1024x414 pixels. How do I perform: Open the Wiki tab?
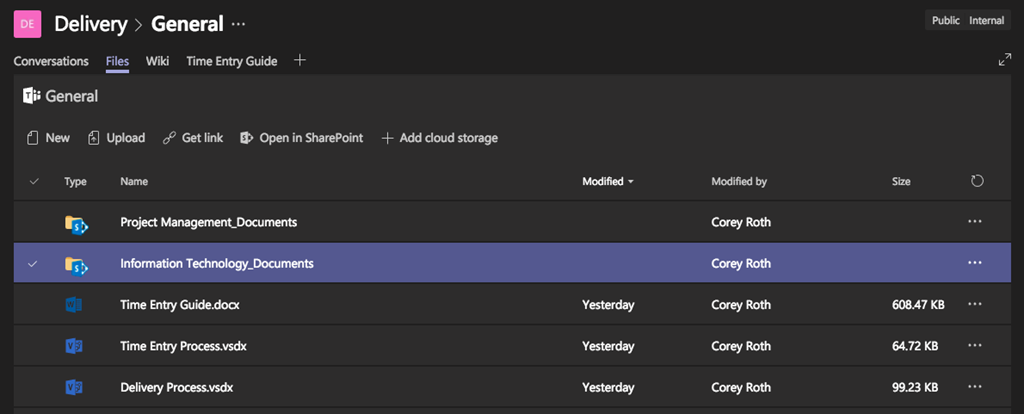coord(157,61)
